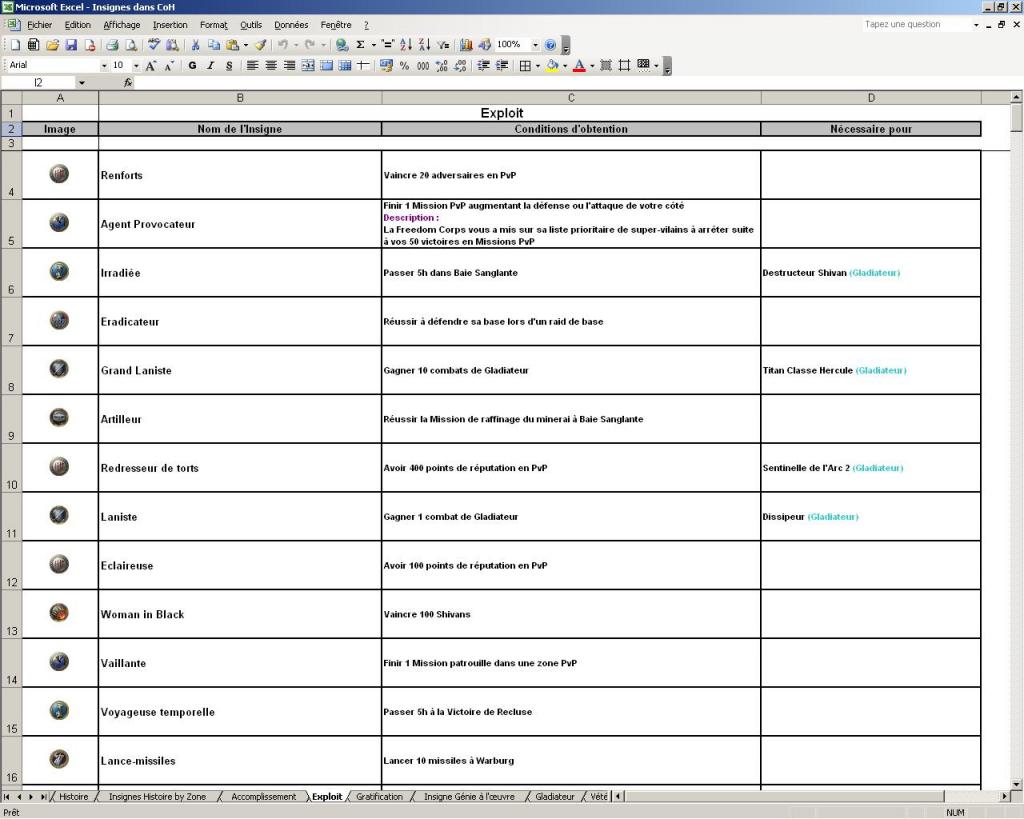
Task: Apply the yellow fill color
Action: (x=552, y=65)
